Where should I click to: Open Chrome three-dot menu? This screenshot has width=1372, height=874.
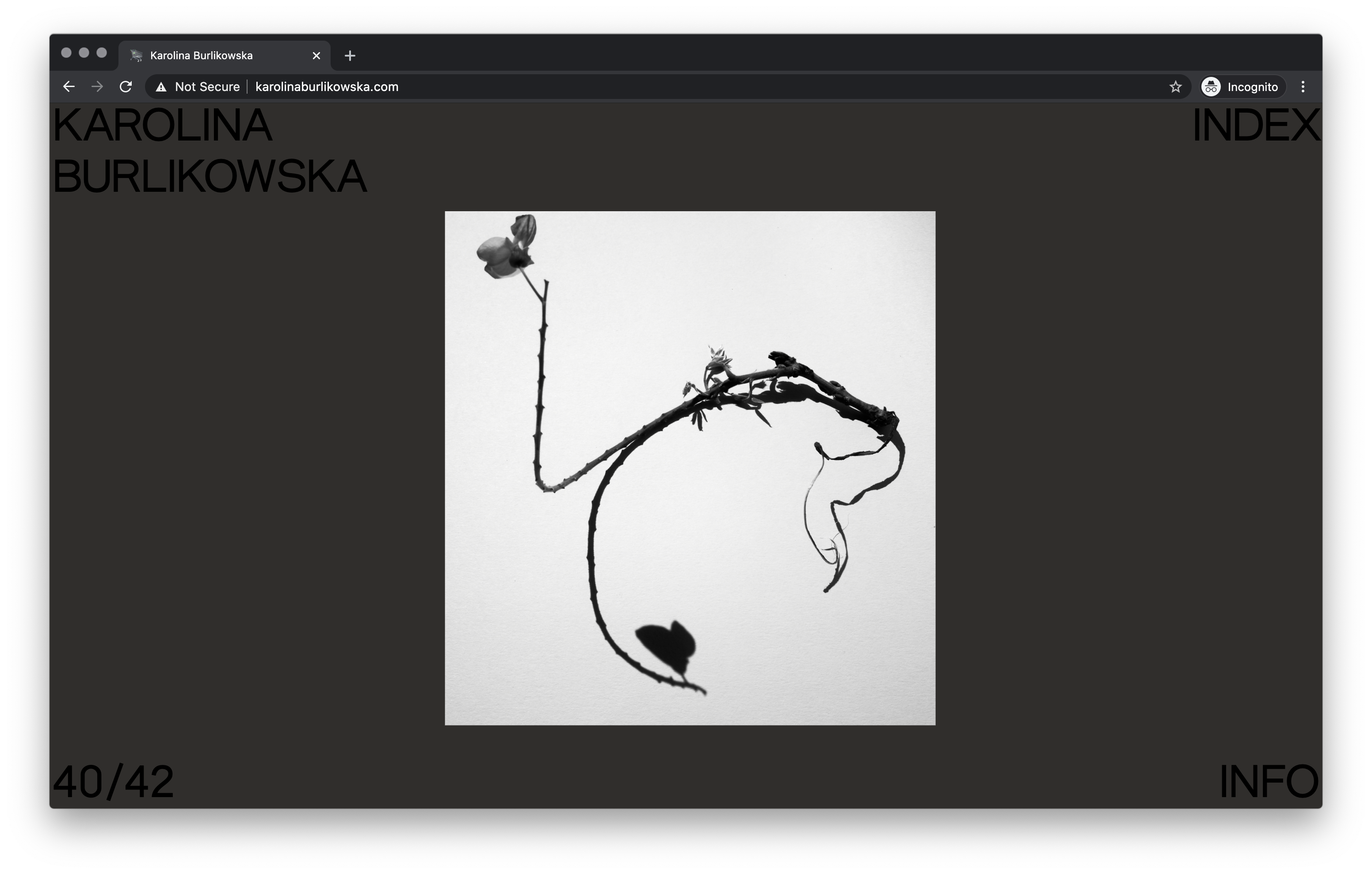pyautogui.click(x=1303, y=87)
